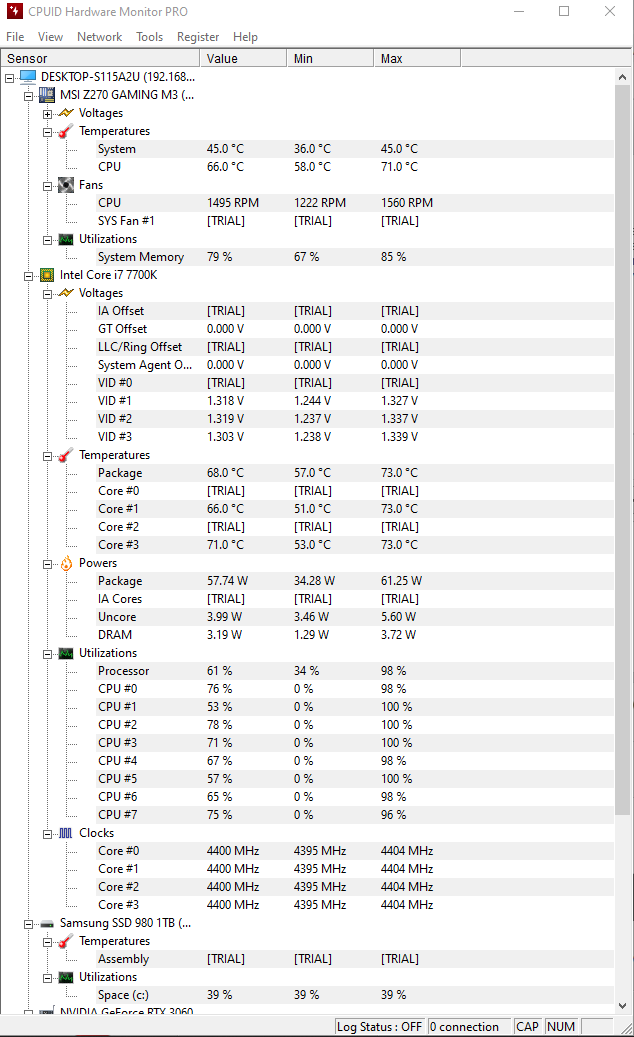
Task: Expand the motherboard Voltages node
Action: 48,114
